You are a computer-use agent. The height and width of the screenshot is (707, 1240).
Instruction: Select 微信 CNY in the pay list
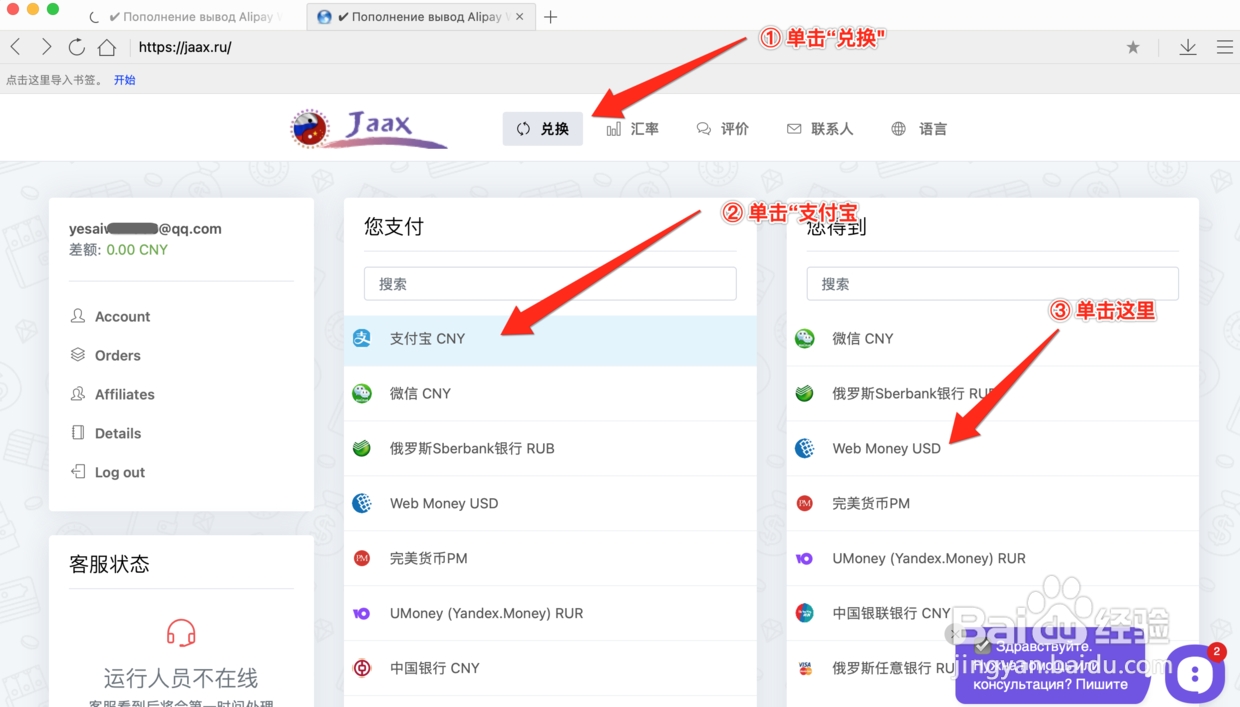[550, 393]
